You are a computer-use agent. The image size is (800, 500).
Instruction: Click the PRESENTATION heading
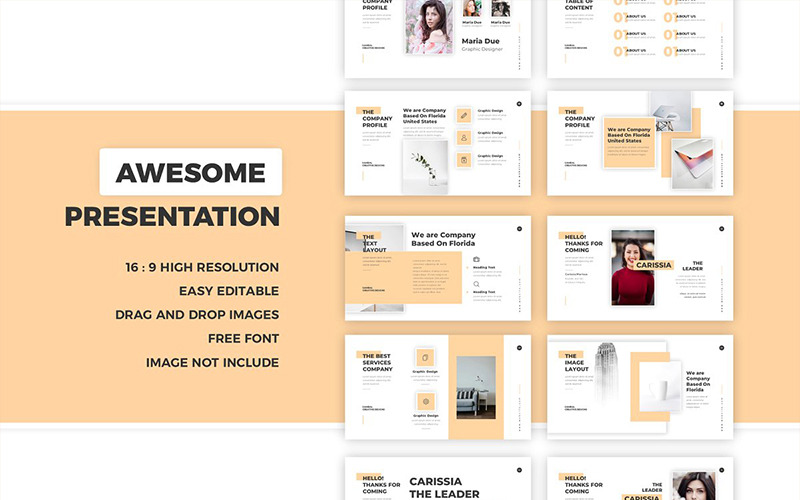click(x=172, y=216)
